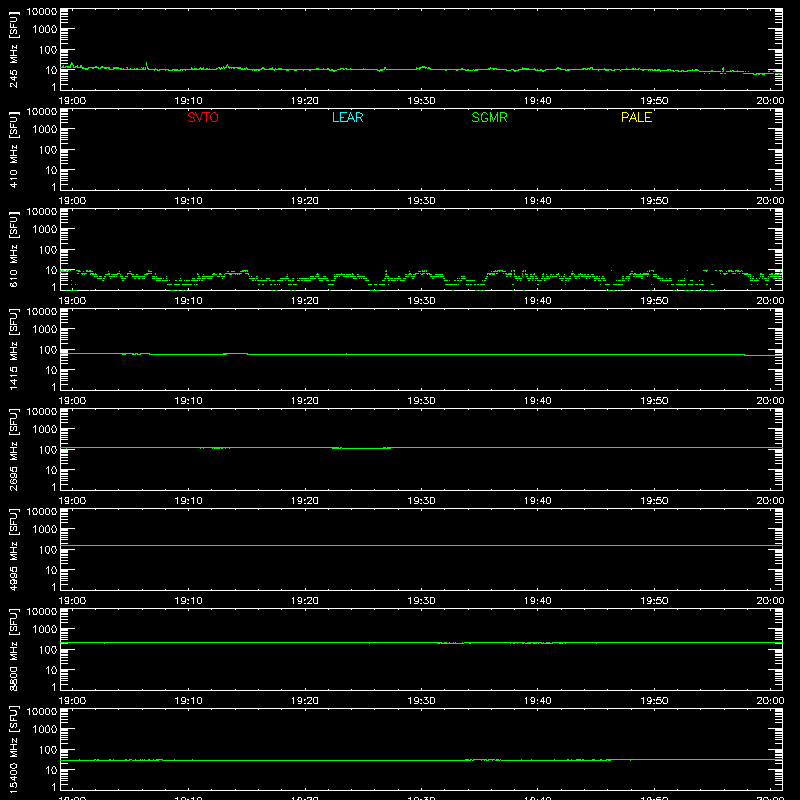Select the 1415 MHz [SFU] axis title
Viewport: 800px width, 800px height.
pyautogui.click(x=13, y=349)
